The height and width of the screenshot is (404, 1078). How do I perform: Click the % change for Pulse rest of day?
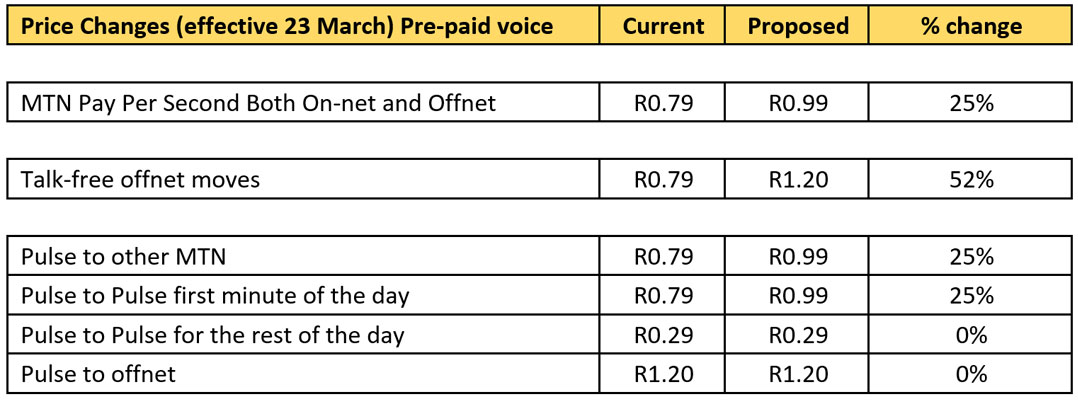coord(971,335)
